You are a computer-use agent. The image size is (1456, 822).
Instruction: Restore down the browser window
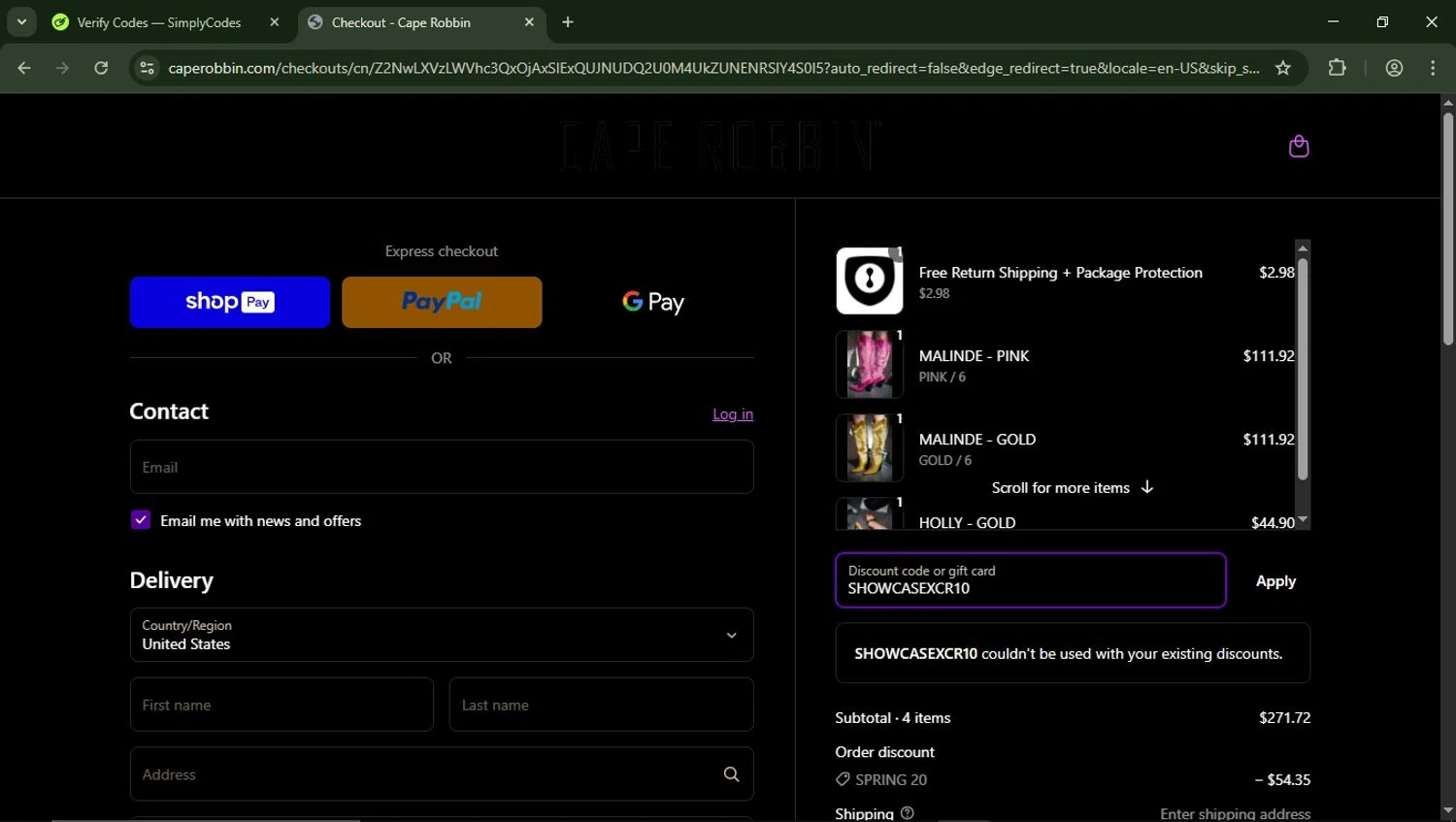[1382, 21]
